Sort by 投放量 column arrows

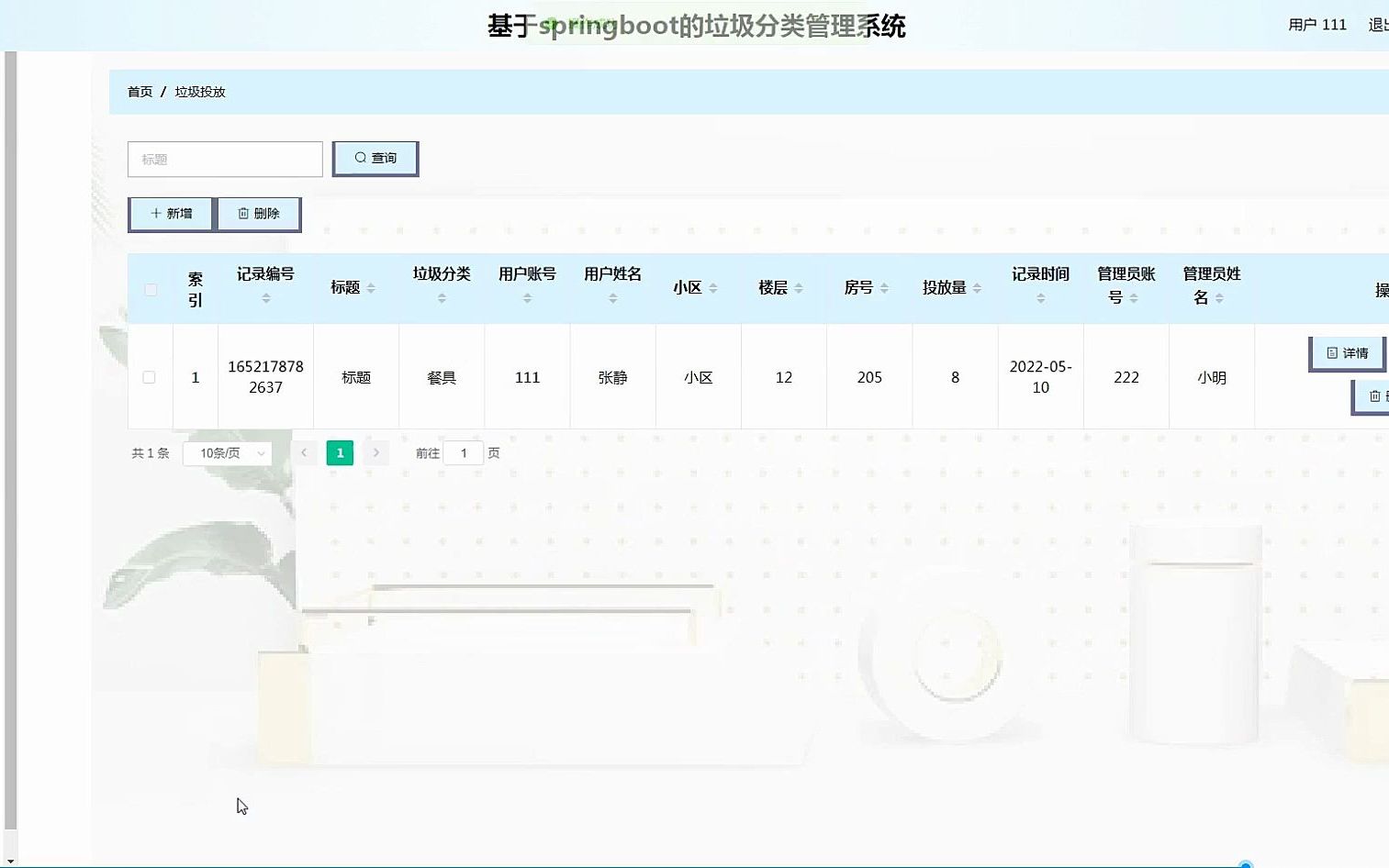pyautogui.click(x=977, y=288)
